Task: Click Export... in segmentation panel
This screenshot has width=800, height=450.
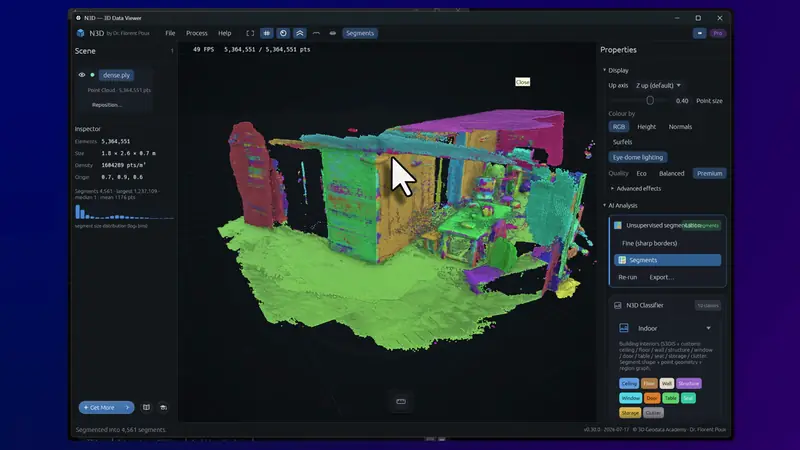Action: pyautogui.click(x=661, y=278)
